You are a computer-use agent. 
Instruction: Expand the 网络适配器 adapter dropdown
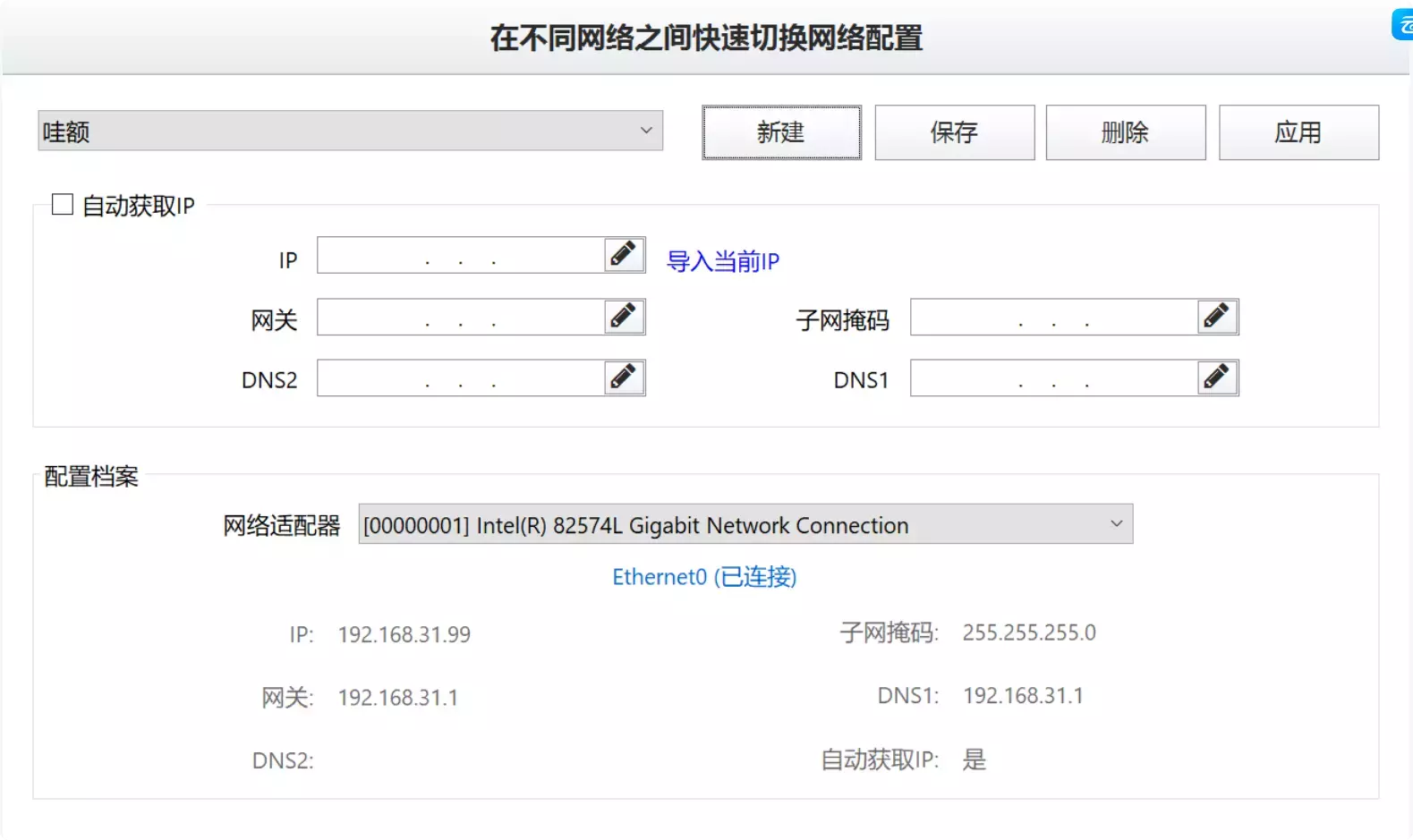point(745,524)
